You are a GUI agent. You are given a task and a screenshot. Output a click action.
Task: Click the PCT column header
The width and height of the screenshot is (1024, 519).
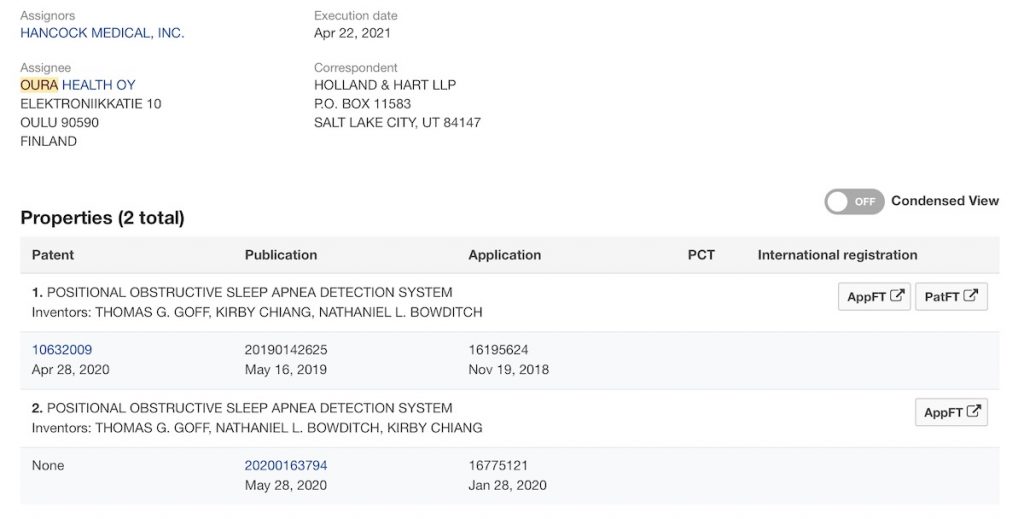(x=701, y=255)
